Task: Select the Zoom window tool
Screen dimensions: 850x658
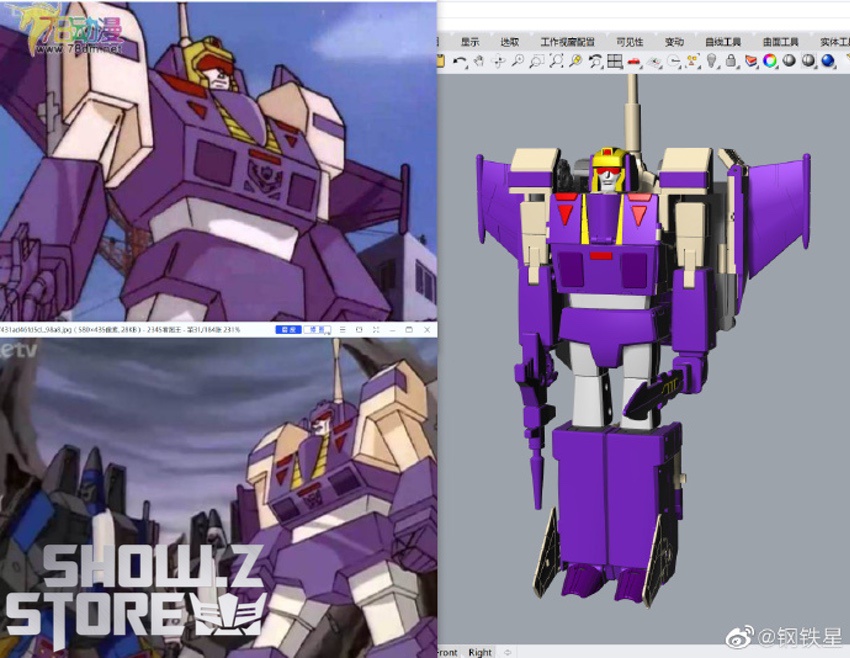Action: click(537, 61)
